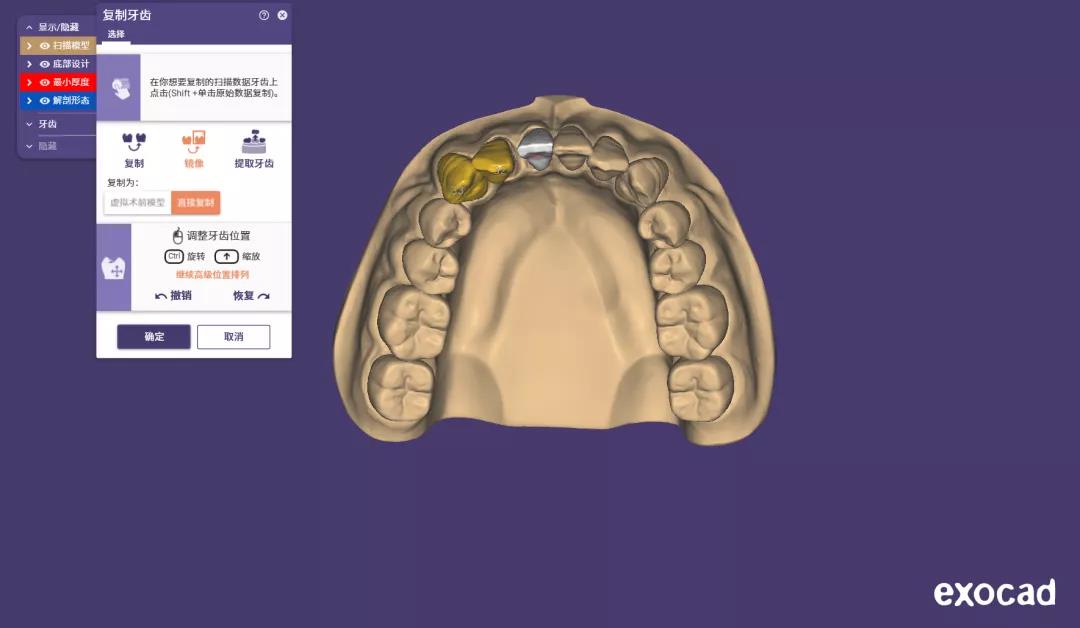Select the 复制 (copy) tooth icon
1080x628 pixels.
pos(134,143)
